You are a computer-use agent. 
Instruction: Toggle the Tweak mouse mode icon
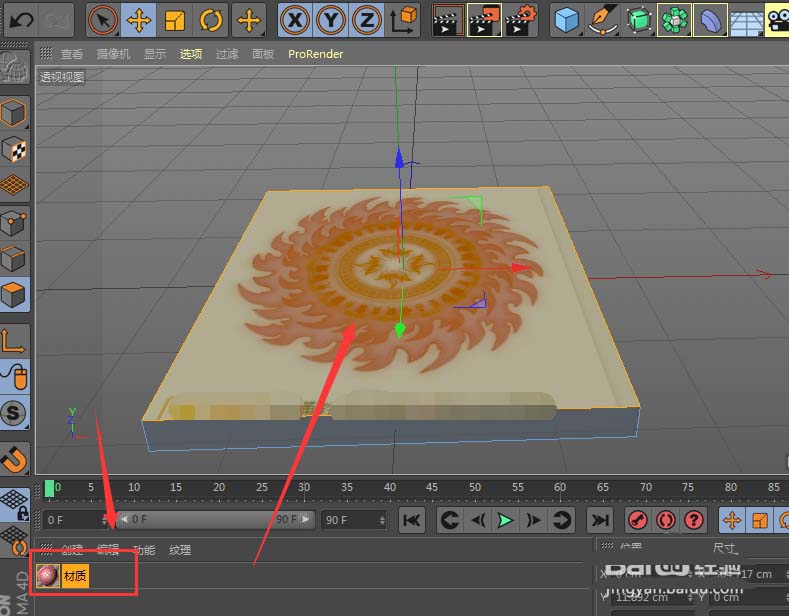click(15, 376)
